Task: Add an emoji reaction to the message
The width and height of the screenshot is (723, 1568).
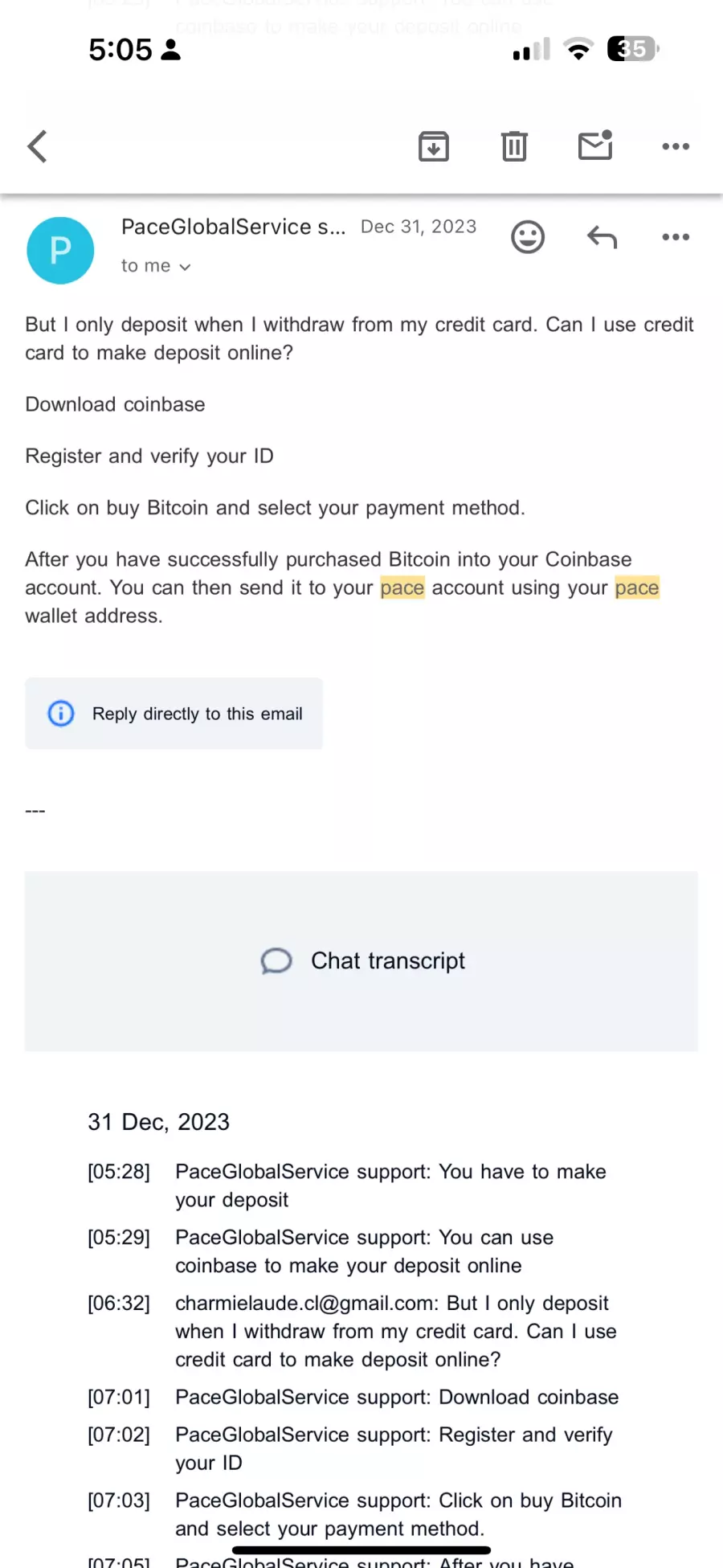Action: pos(528,237)
